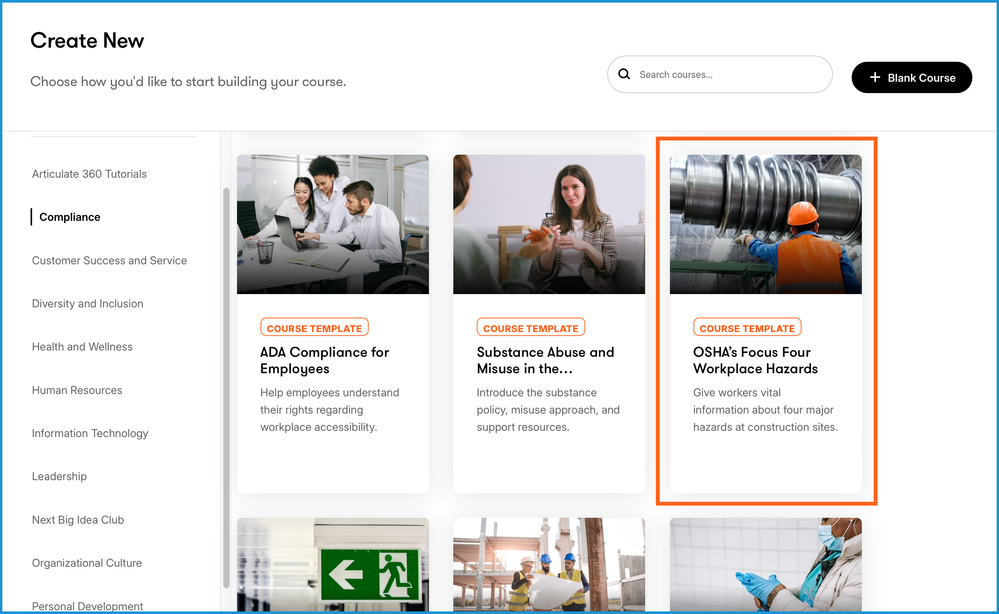The height and width of the screenshot is (614, 999).
Task: Open the construction workers blueprint course thumbnail
Action: [x=548, y=565]
